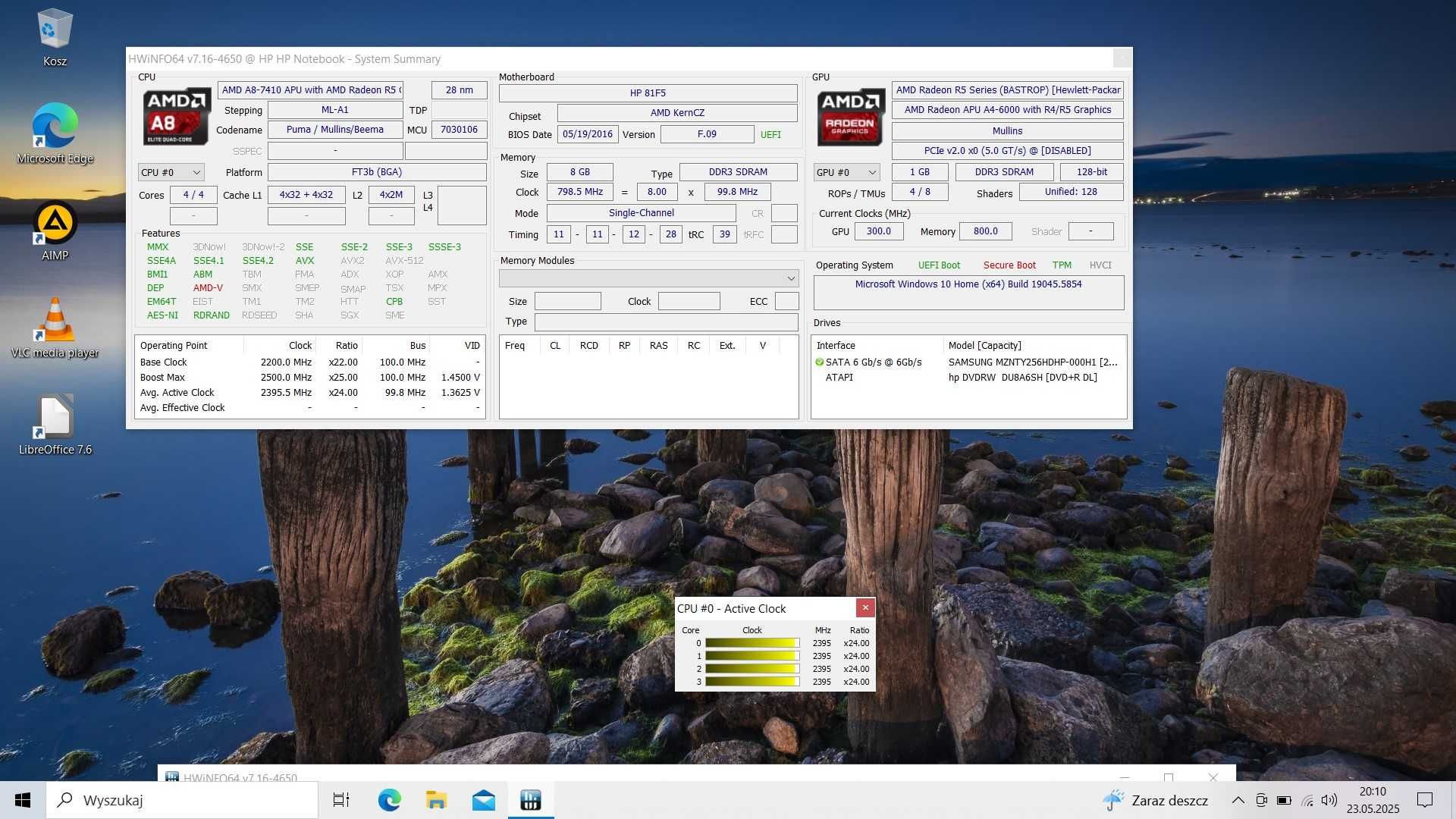Open Edge from the taskbar
The height and width of the screenshot is (819, 1456).
389,800
